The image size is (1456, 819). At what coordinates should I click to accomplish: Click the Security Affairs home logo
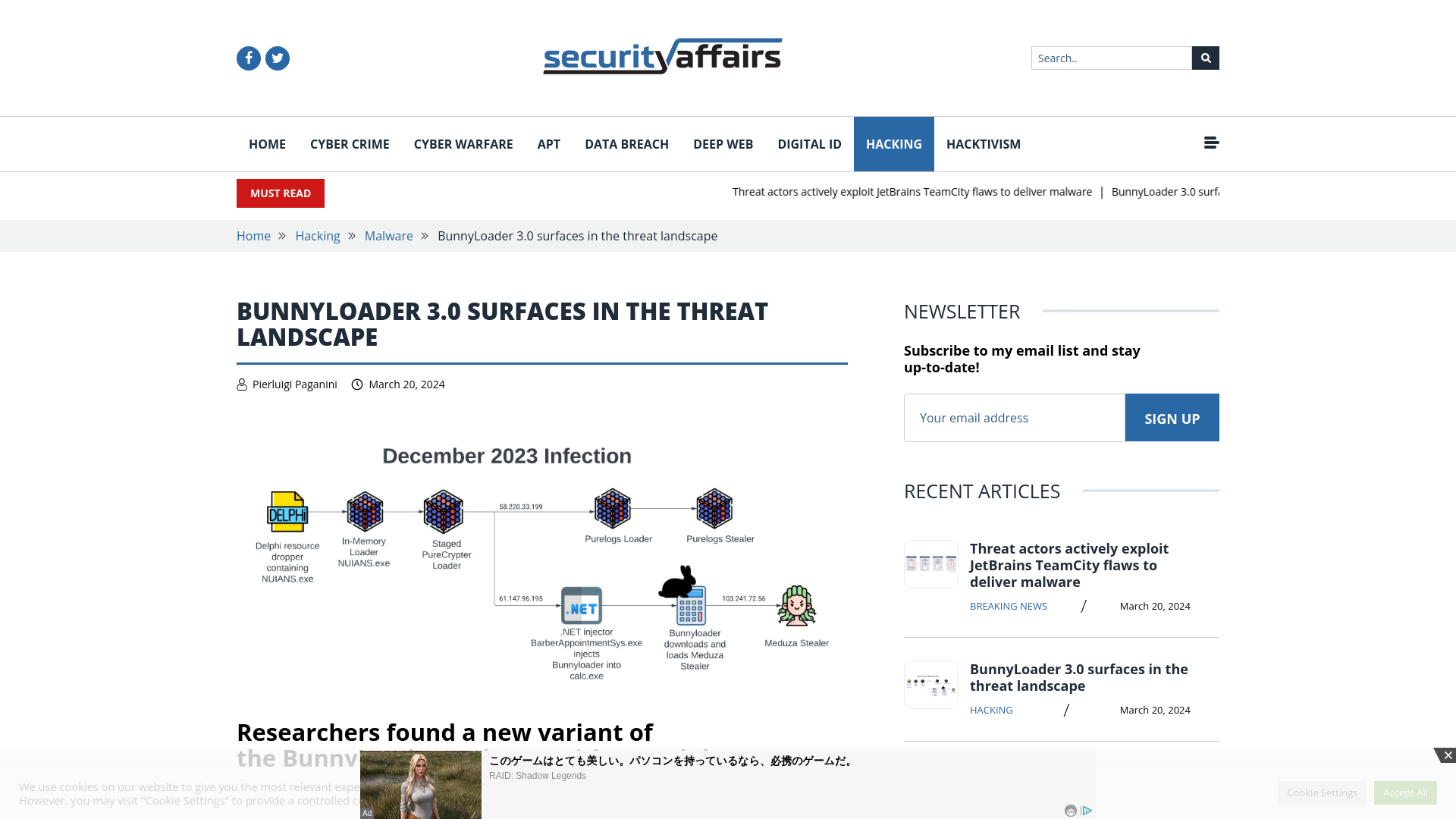pos(662,55)
